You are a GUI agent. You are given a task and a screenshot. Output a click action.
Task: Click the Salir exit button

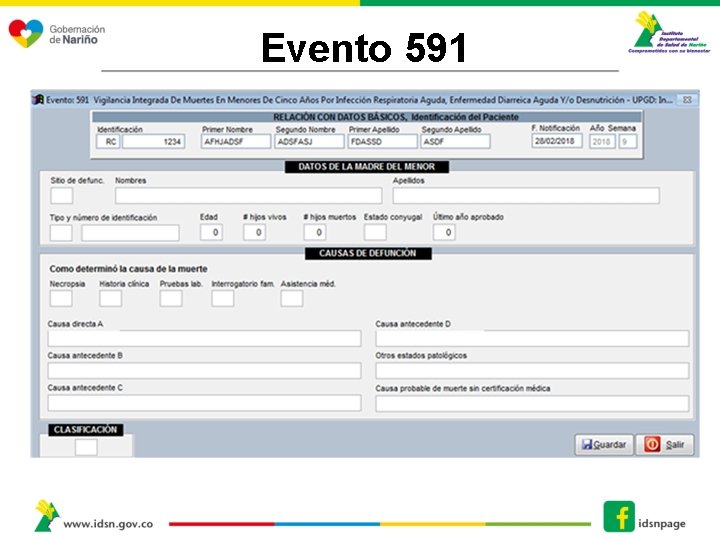[x=665, y=444]
